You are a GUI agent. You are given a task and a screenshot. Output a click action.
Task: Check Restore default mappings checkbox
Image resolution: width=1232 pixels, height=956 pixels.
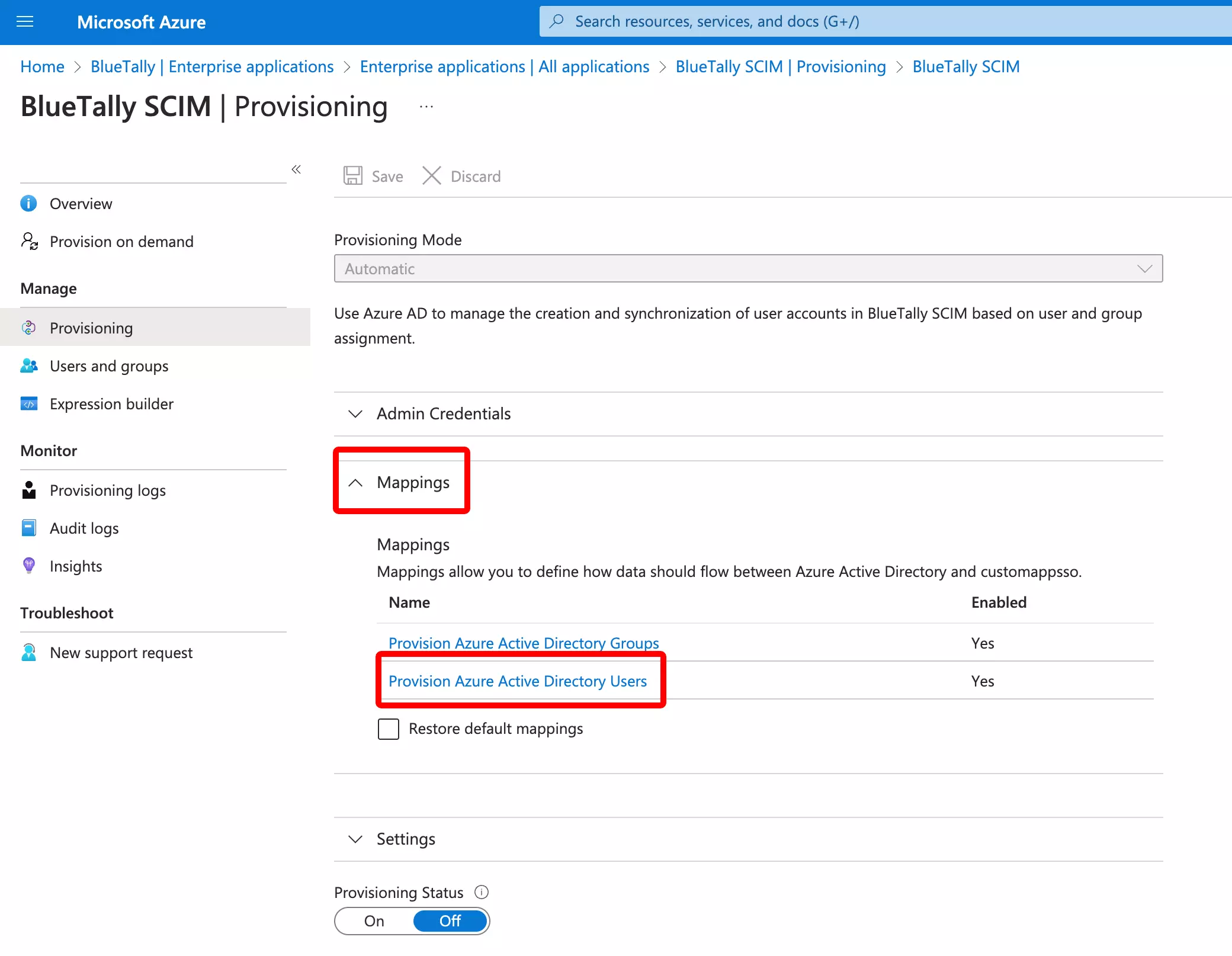tap(389, 729)
